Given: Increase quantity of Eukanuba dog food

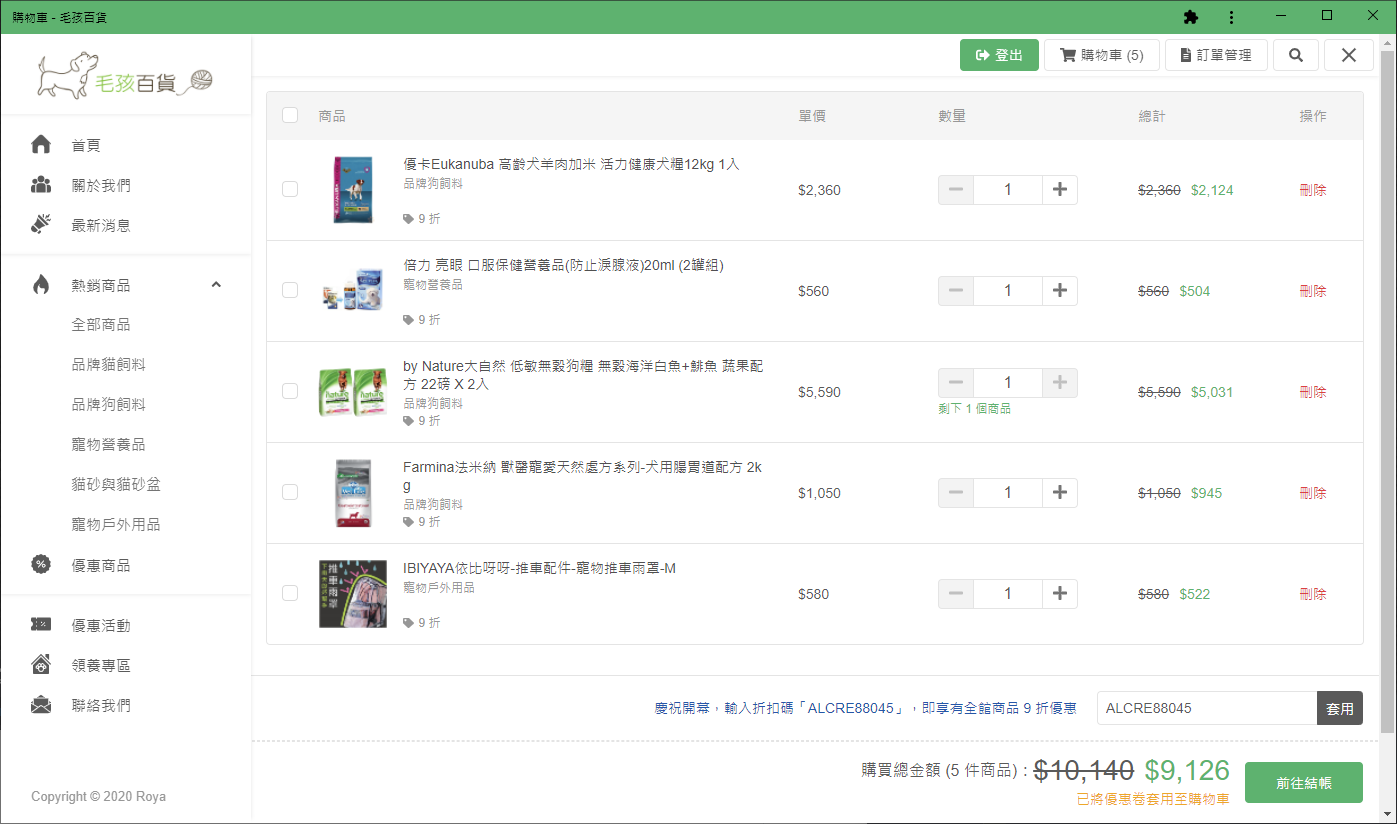Looking at the screenshot, I should pos(1060,190).
